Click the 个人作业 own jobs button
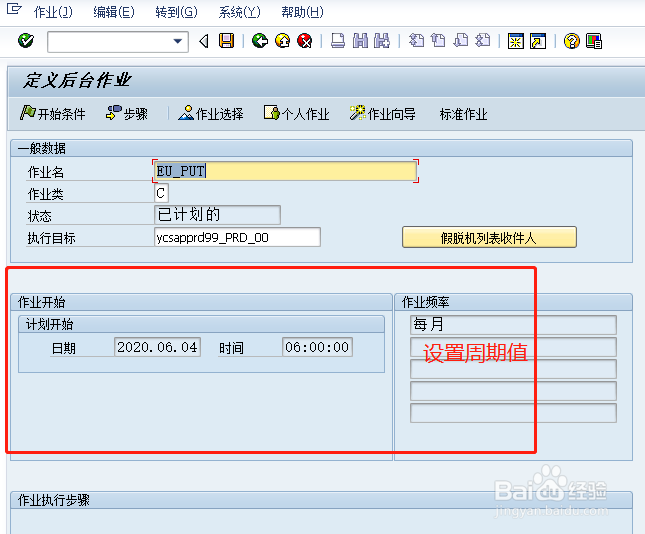645x534 pixels. [297, 114]
